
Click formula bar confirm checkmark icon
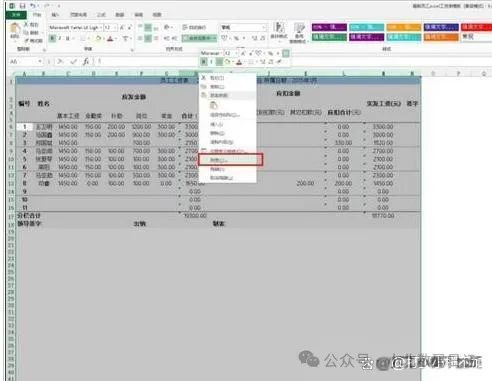74,61
